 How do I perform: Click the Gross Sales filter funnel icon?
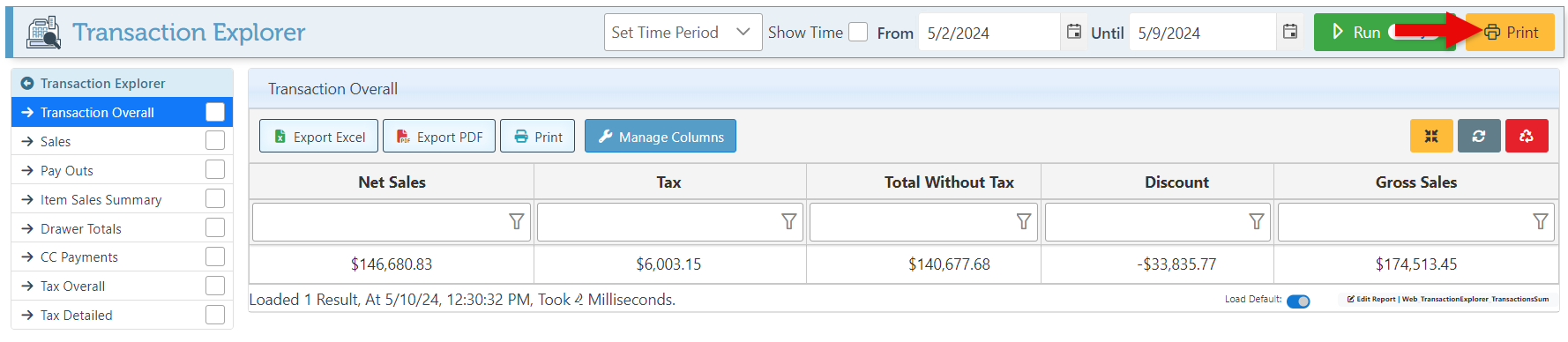(x=1541, y=222)
